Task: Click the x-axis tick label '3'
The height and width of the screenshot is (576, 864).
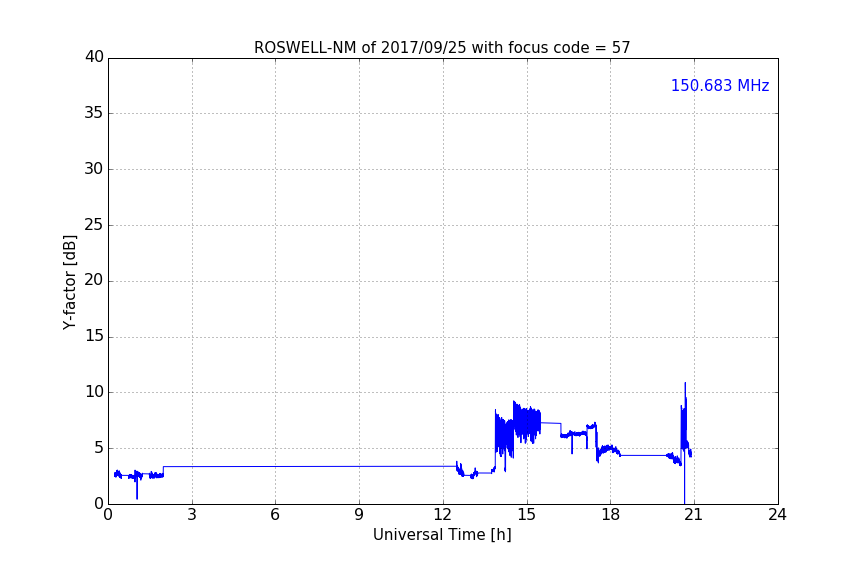Action: (x=192, y=515)
